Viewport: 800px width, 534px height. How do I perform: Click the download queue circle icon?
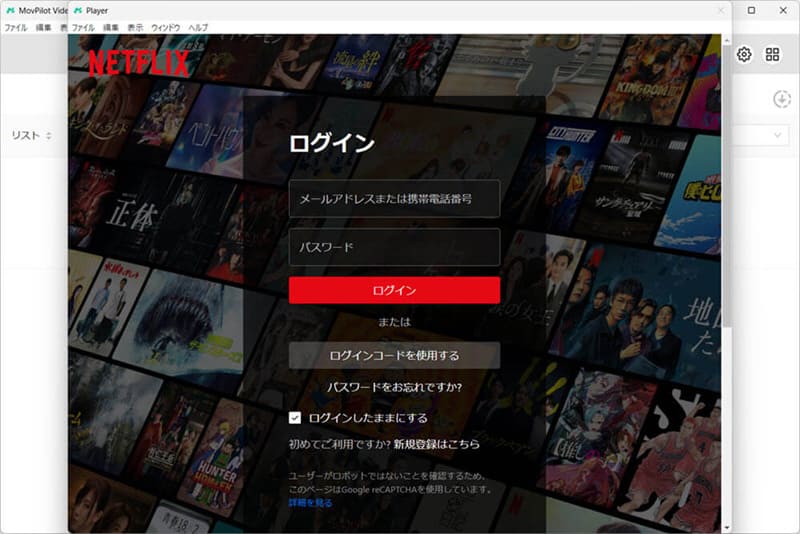(781, 99)
